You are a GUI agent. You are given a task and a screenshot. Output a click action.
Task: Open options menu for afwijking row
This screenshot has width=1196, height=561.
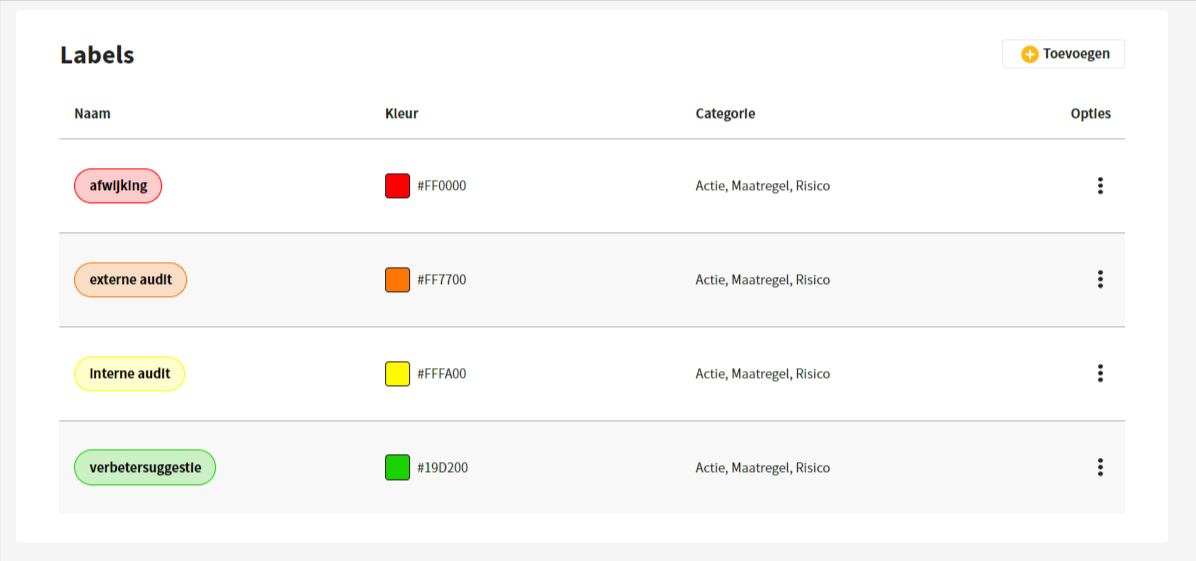coord(1100,185)
